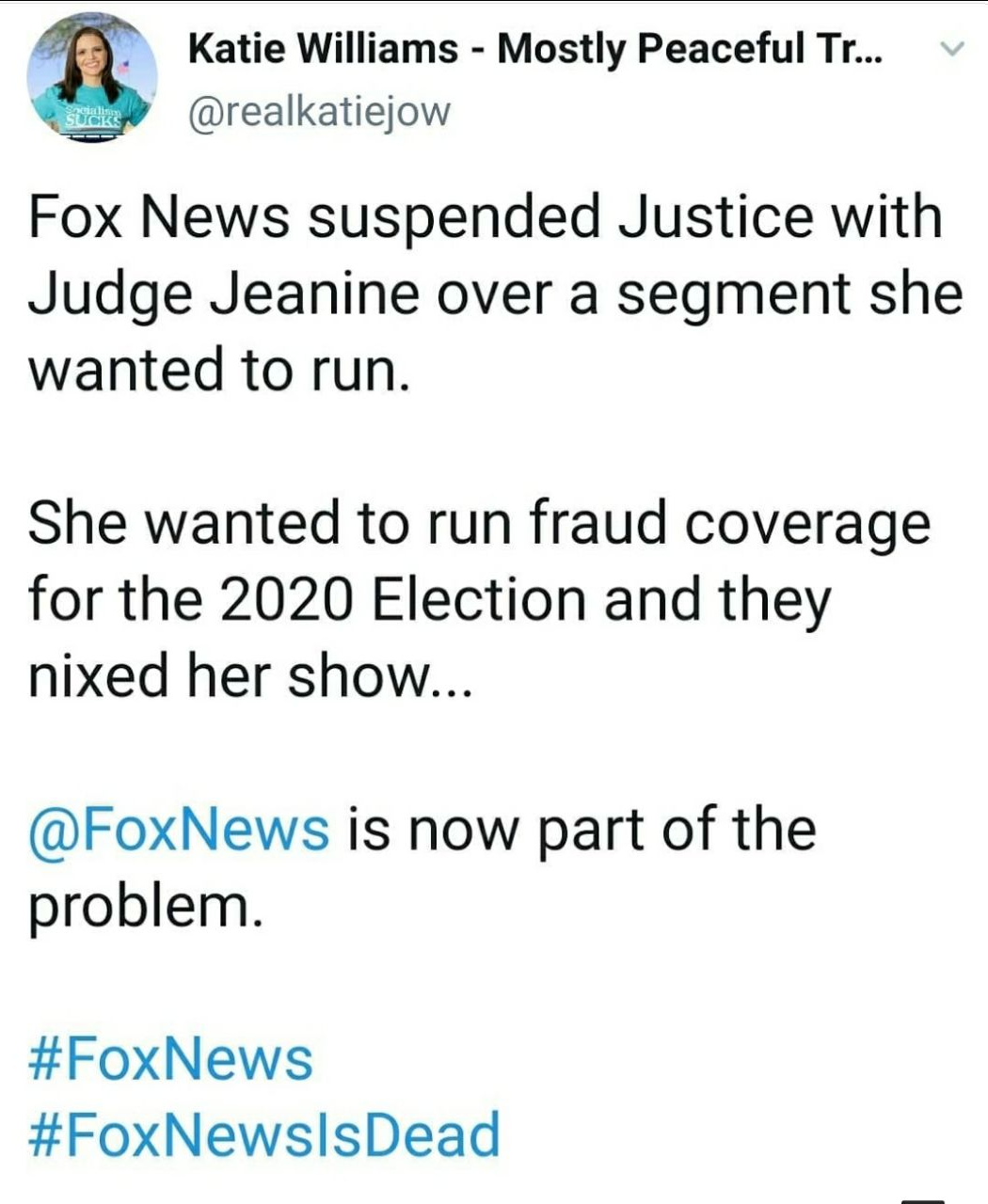Click the 'Fox News suspended Justice with' line

pyautogui.click(x=485, y=215)
